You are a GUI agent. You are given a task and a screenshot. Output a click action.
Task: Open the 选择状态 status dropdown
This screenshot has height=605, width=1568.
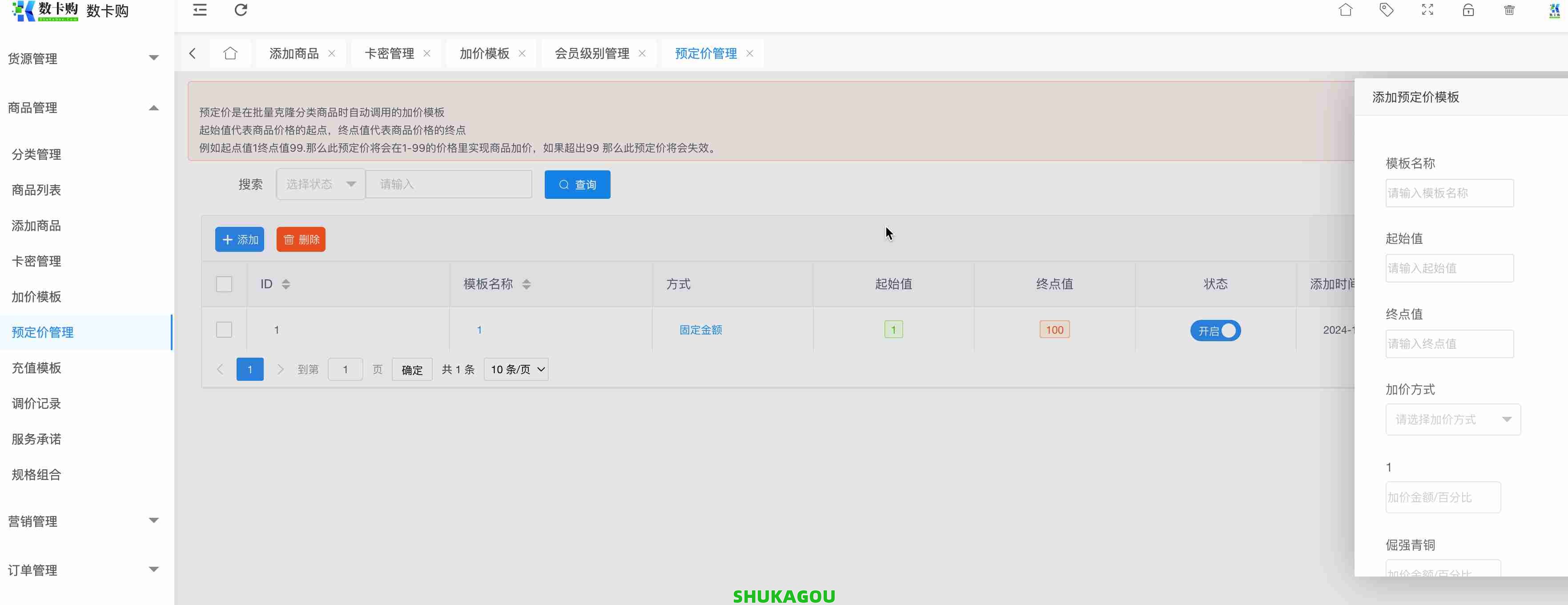[x=320, y=184]
